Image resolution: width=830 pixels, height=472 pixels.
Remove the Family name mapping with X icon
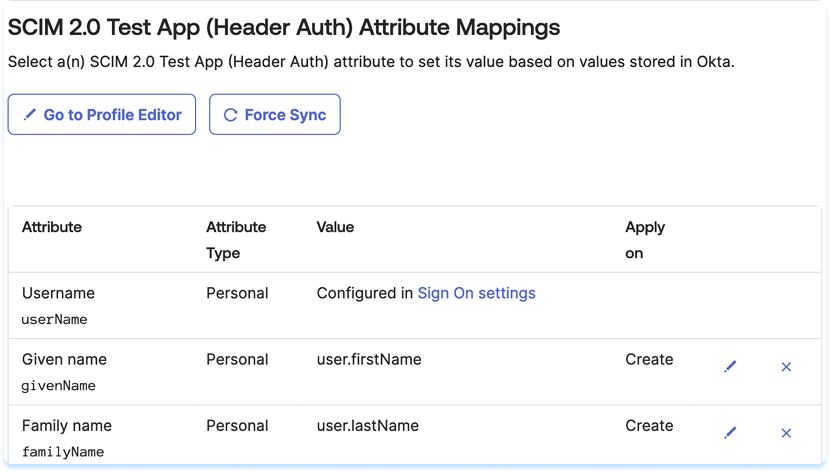point(786,433)
